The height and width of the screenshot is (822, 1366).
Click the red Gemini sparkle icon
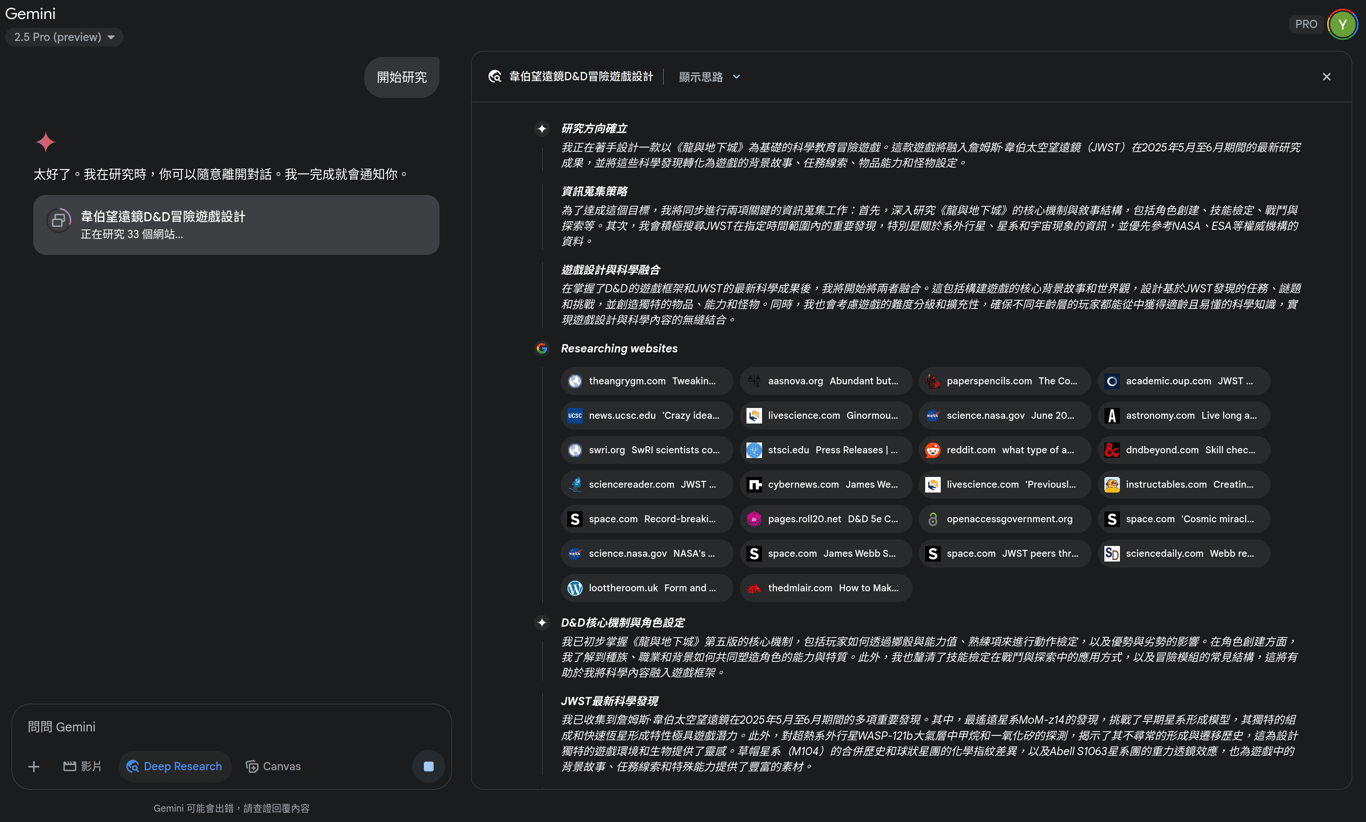pos(46,142)
